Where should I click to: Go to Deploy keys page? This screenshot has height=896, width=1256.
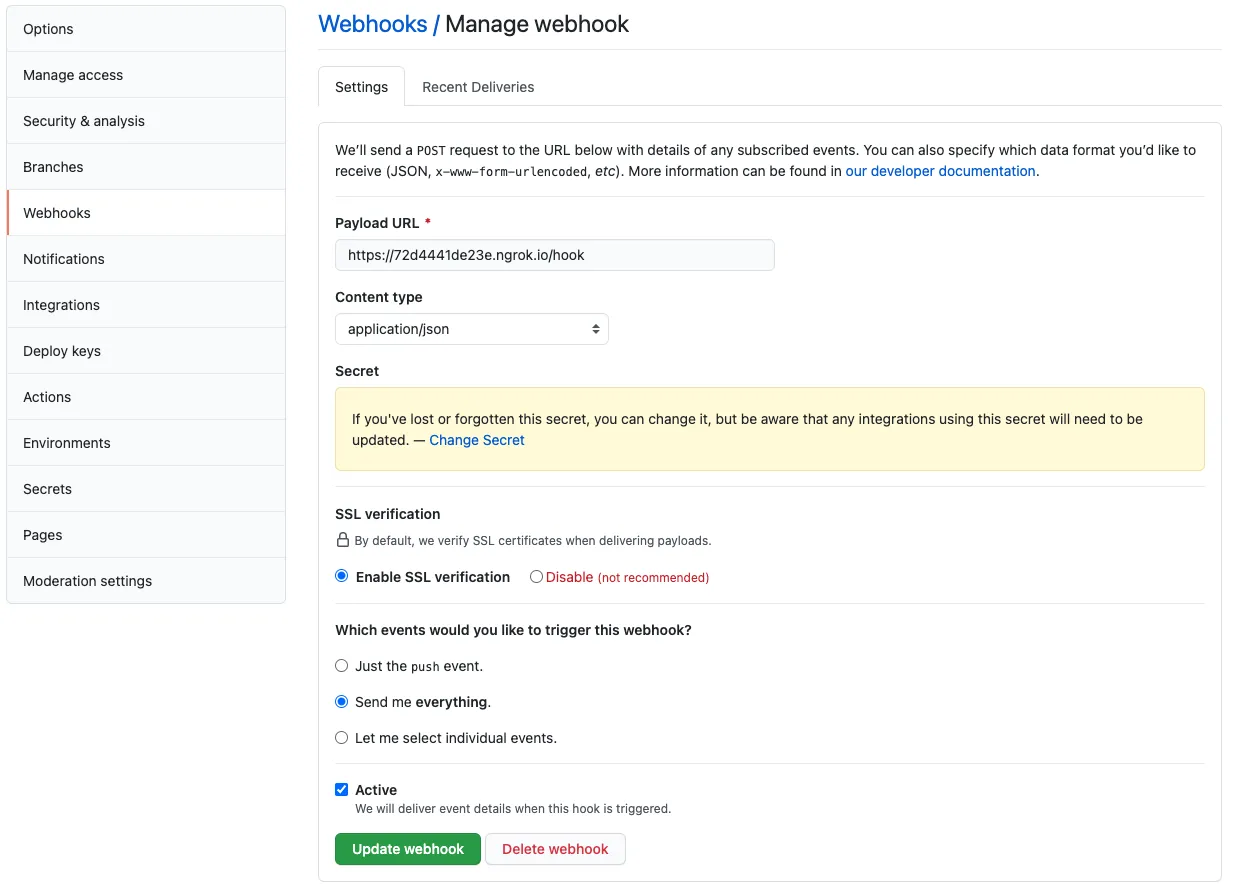point(146,351)
